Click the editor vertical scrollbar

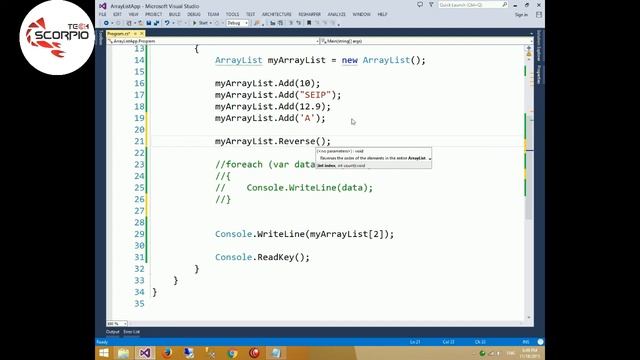pos(529,182)
